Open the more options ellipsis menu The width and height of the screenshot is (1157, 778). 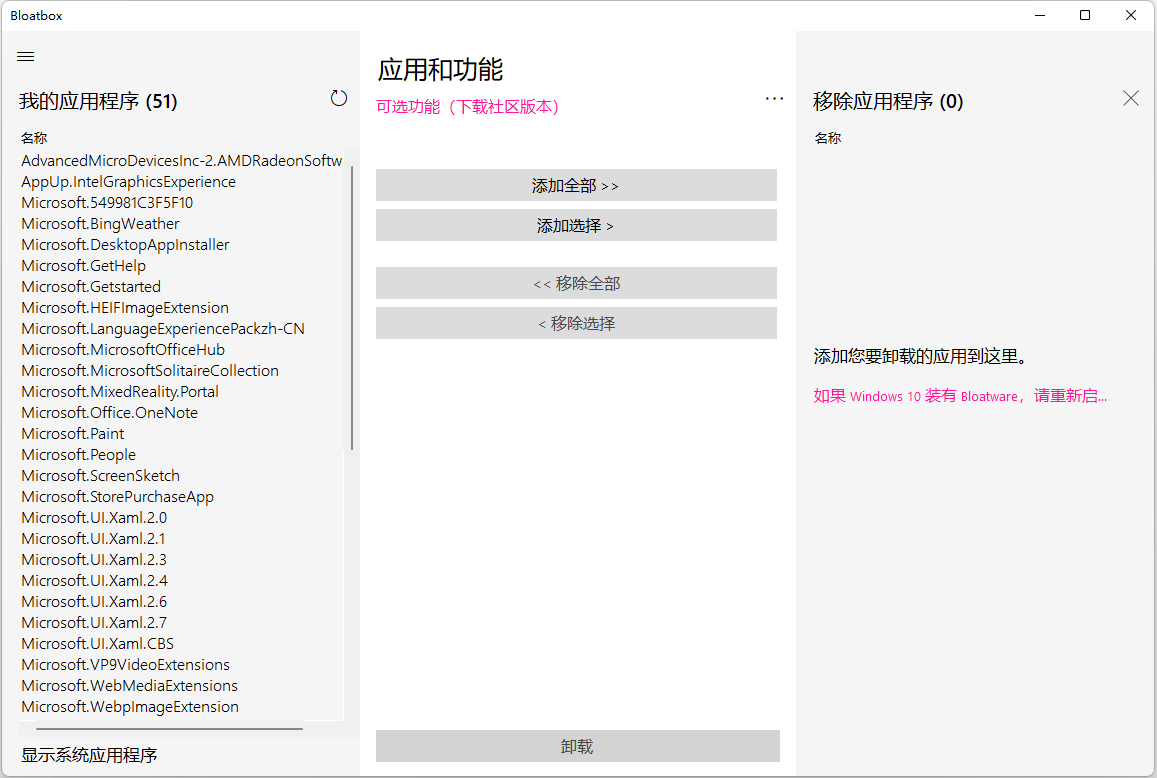pos(774,98)
